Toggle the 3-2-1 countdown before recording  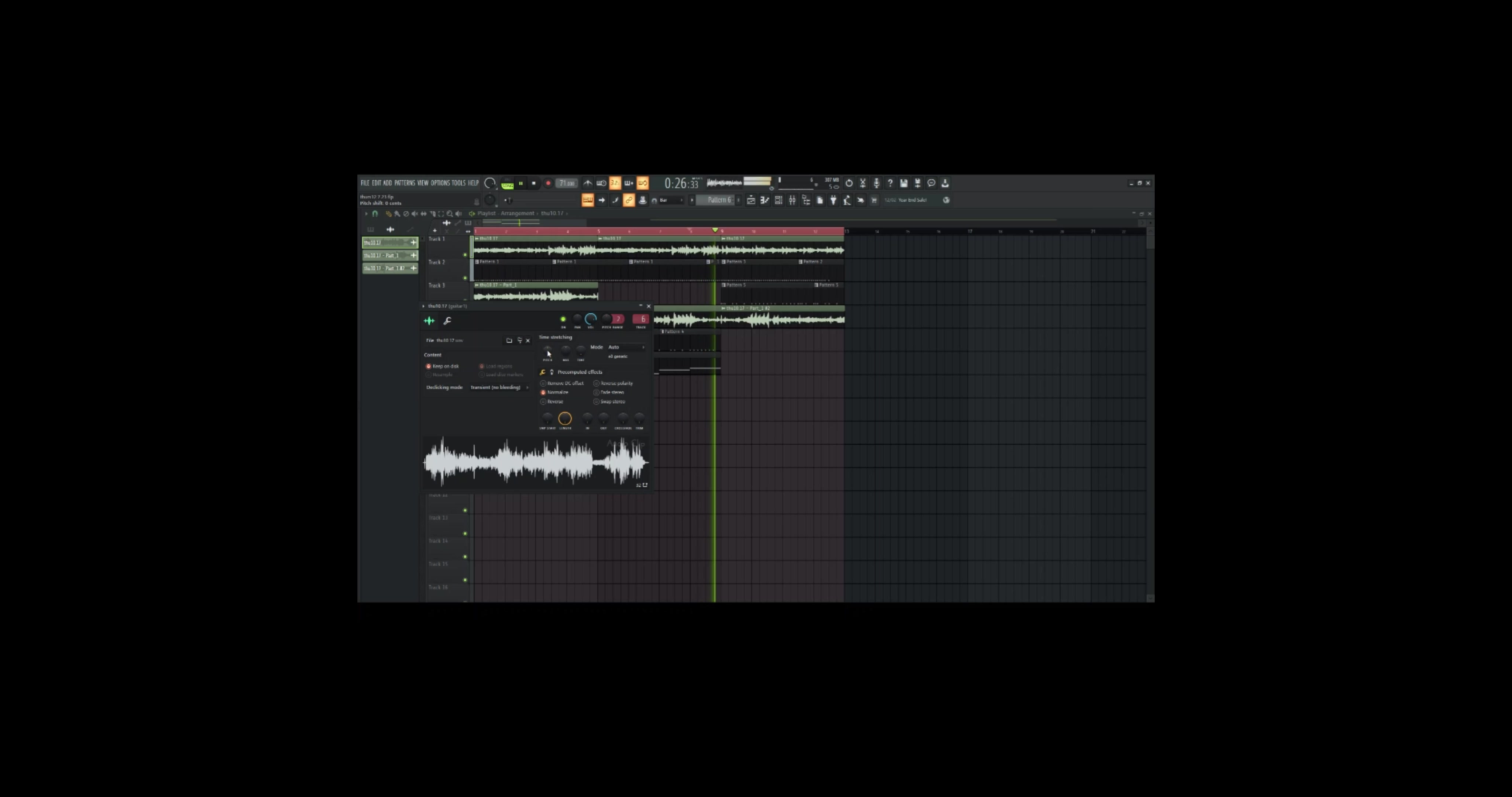[x=615, y=183]
